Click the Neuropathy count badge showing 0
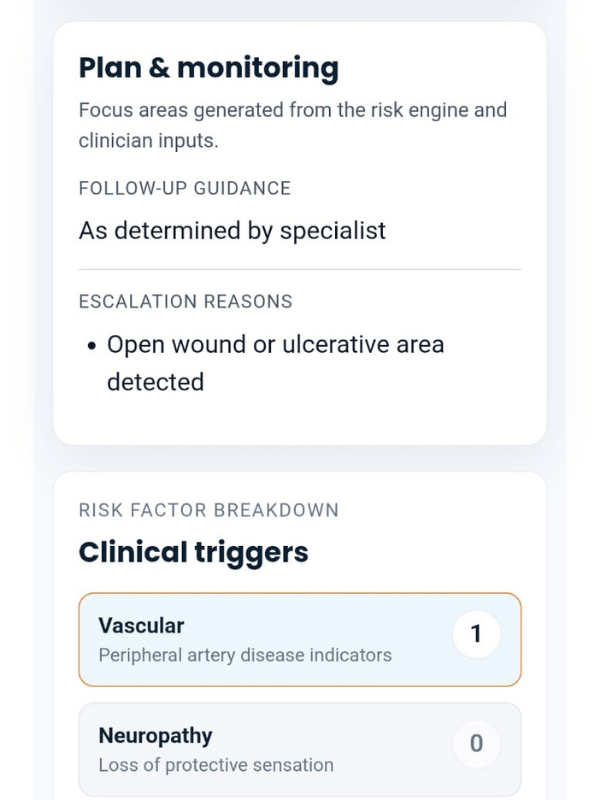 477,743
